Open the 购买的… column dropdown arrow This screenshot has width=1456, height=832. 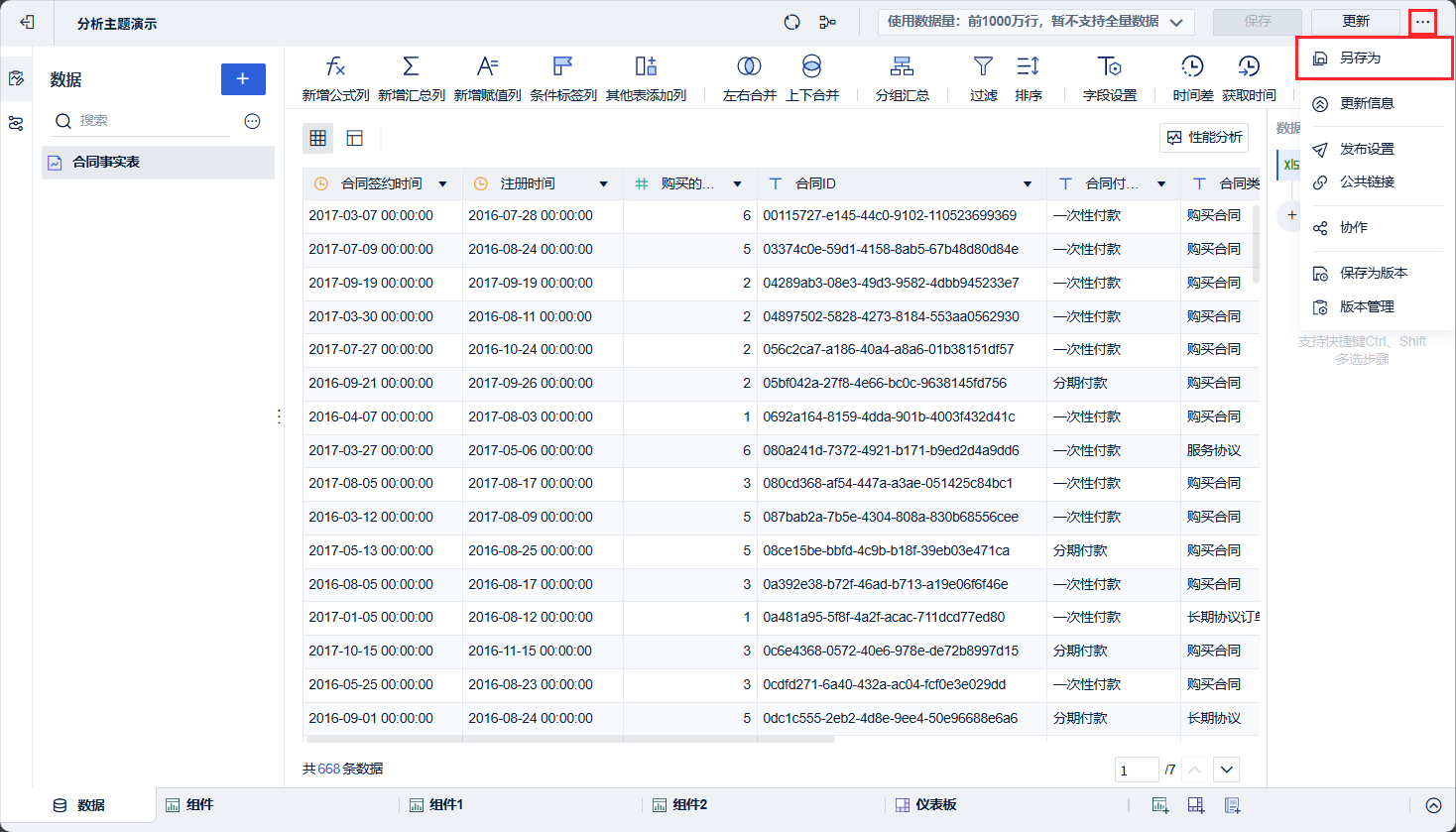tap(737, 184)
